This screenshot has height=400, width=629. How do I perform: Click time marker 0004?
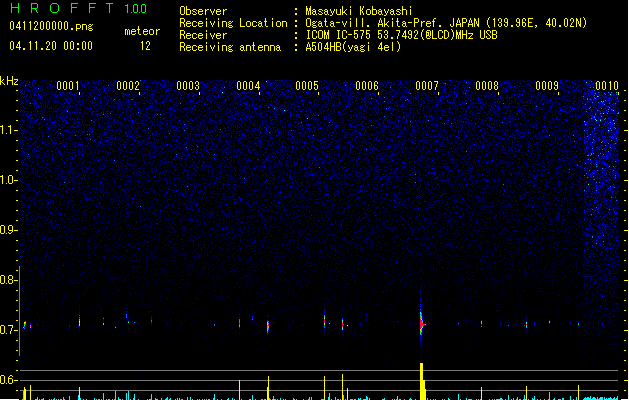tap(248, 86)
